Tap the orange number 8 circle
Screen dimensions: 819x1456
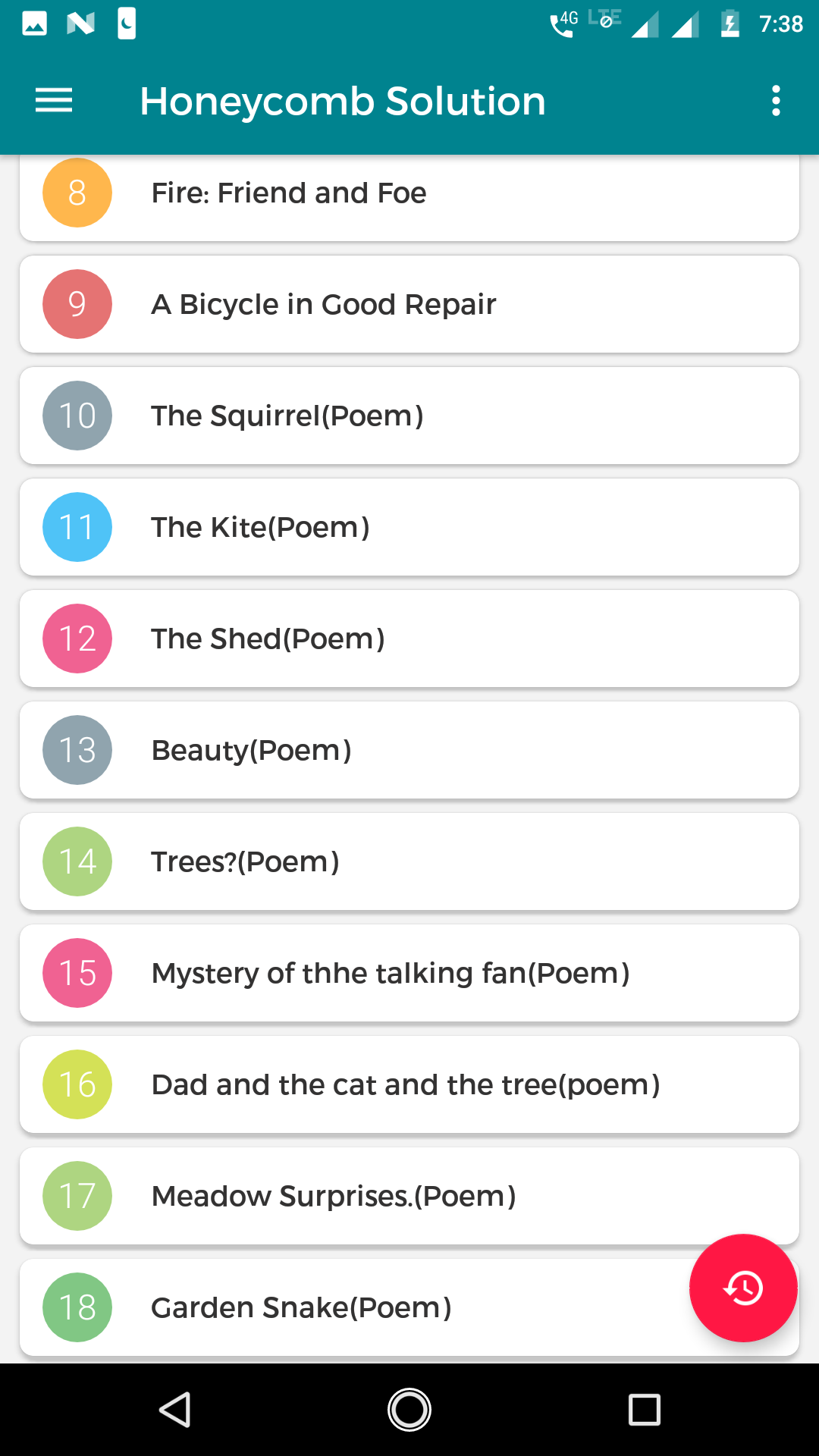point(77,193)
